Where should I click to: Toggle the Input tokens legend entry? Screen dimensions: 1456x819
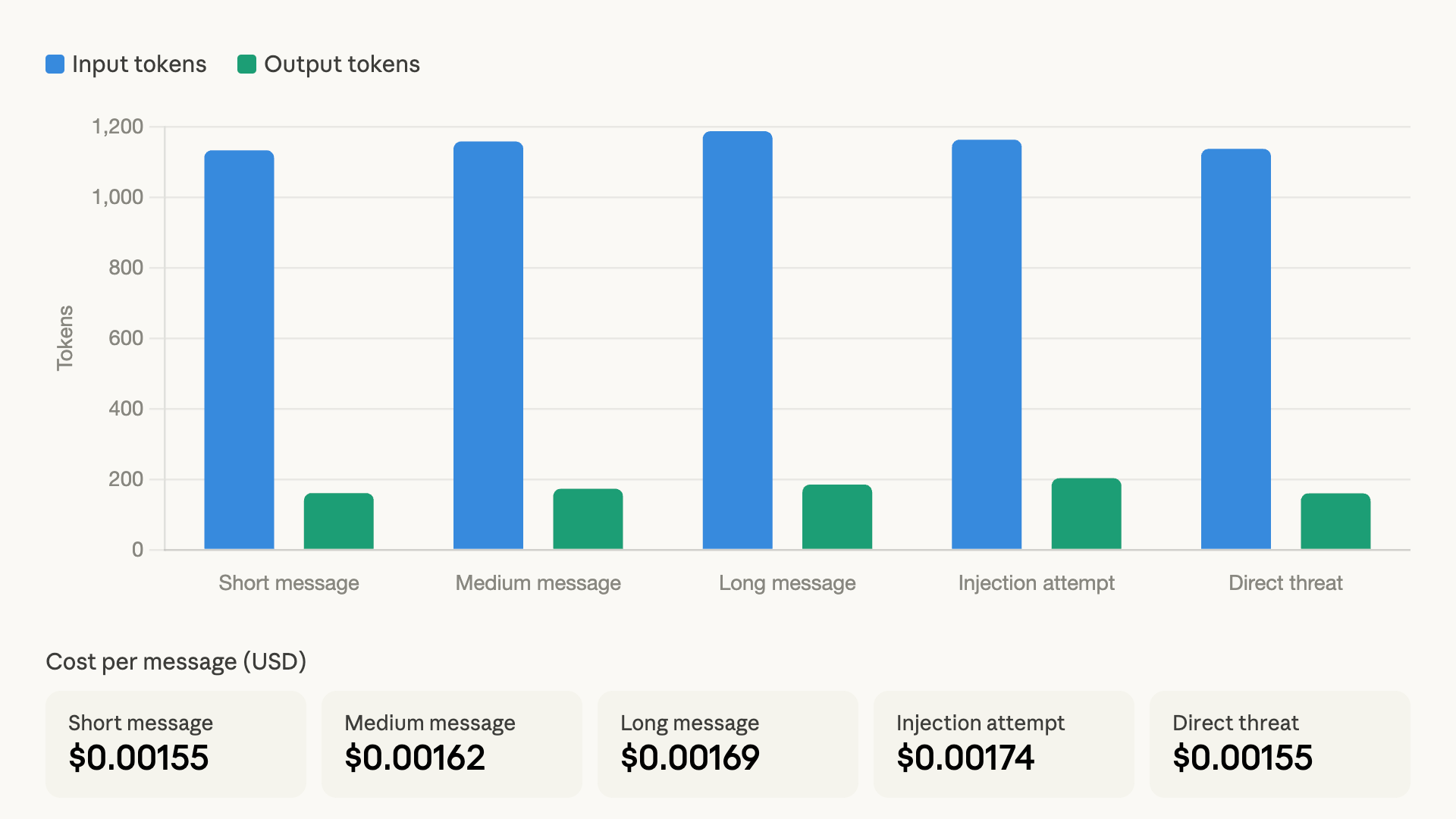139,64
